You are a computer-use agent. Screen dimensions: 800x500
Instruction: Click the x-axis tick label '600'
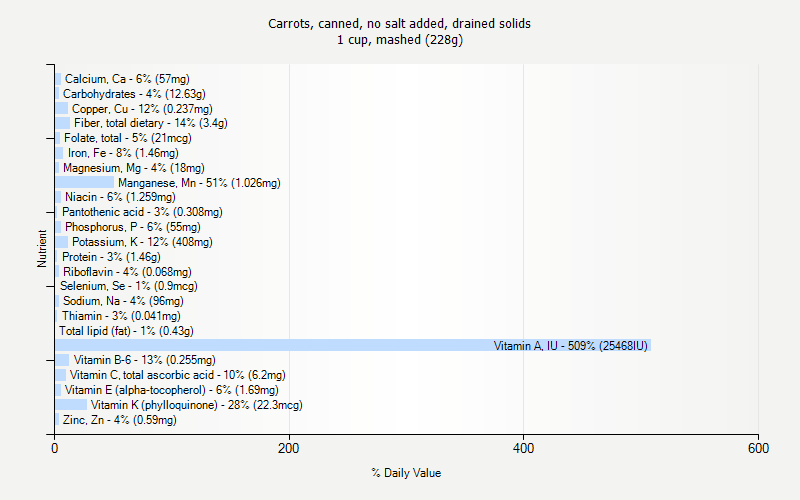[x=758, y=448]
